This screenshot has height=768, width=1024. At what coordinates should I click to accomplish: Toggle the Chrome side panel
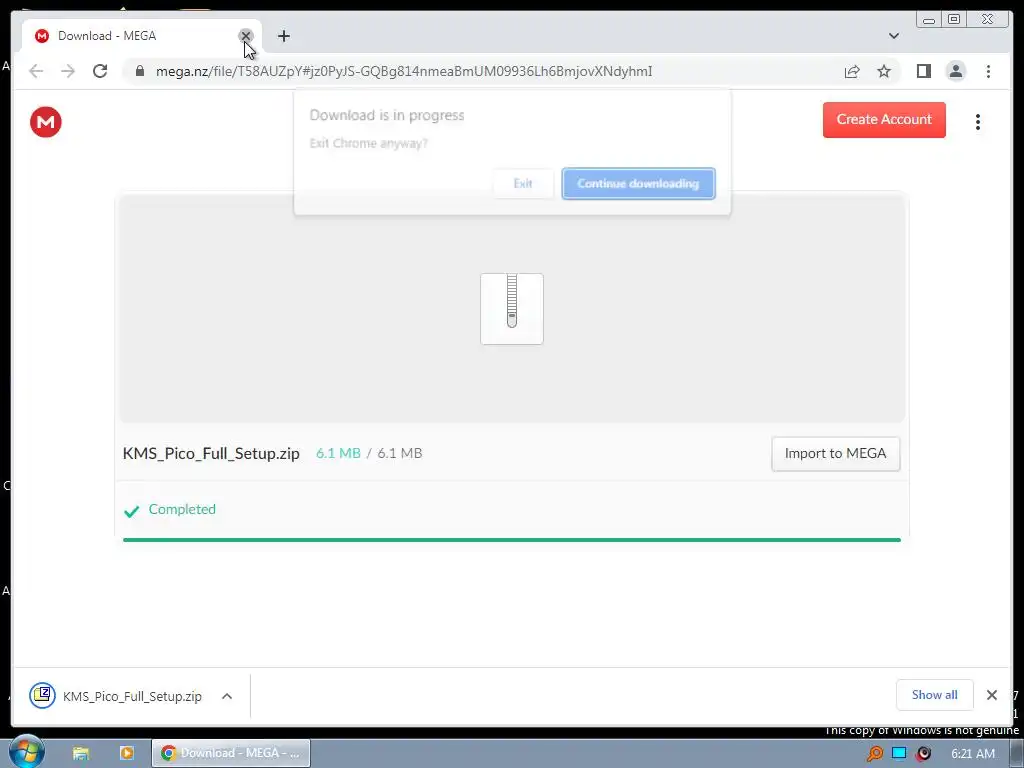tap(923, 71)
